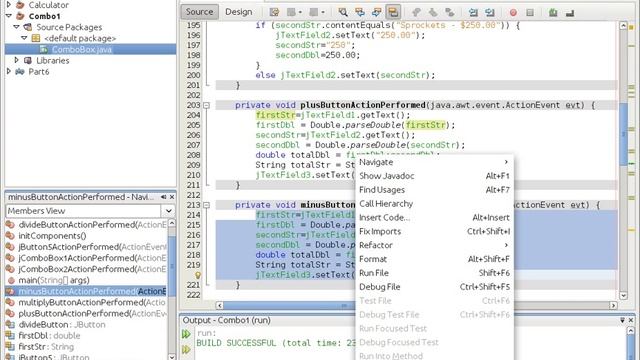This screenshot has height=360, width=640.
Task: Click upper rerun arrow in Output panel
Action: [186, 334]
